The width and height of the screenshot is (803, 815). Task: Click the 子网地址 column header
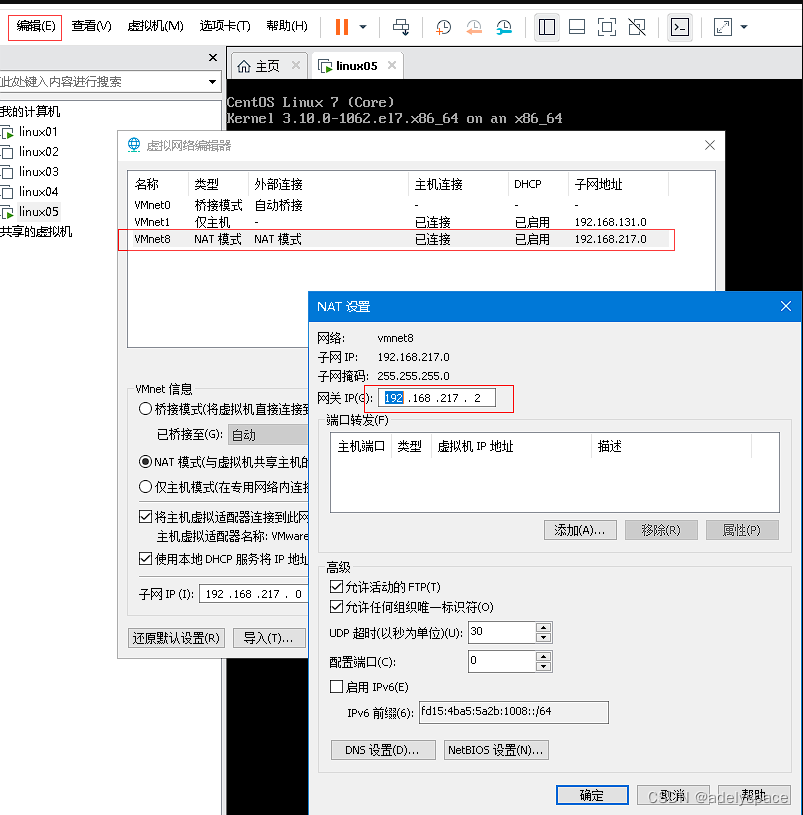click(618, 184)
